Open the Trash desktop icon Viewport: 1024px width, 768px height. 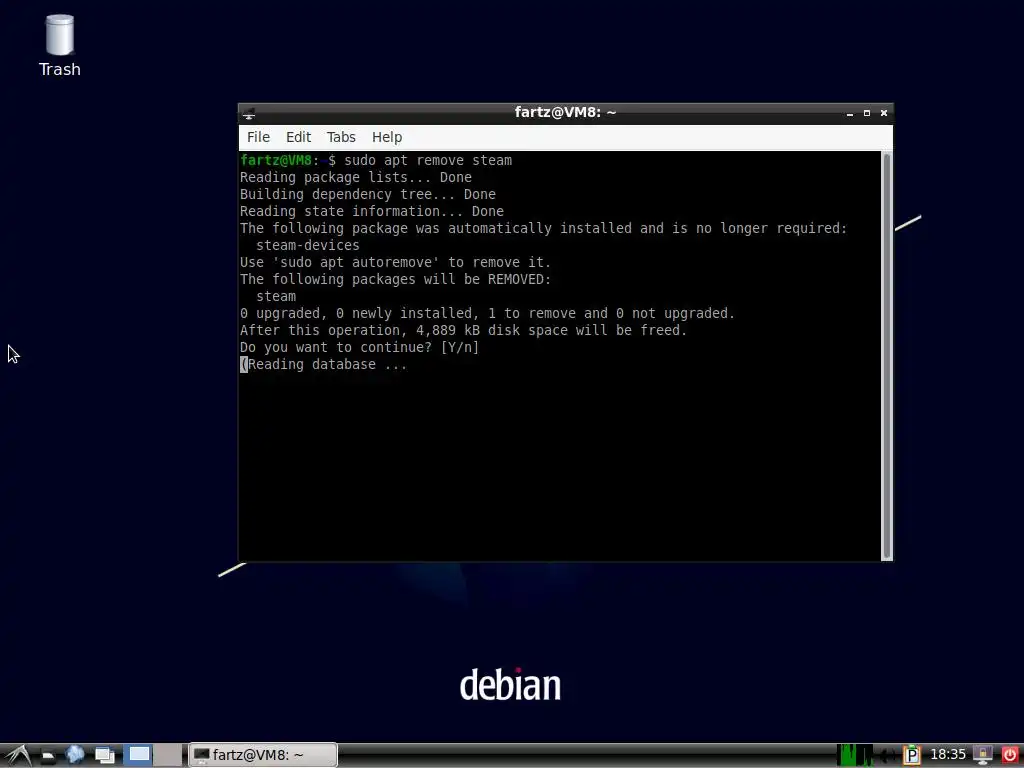pos(59,46)
